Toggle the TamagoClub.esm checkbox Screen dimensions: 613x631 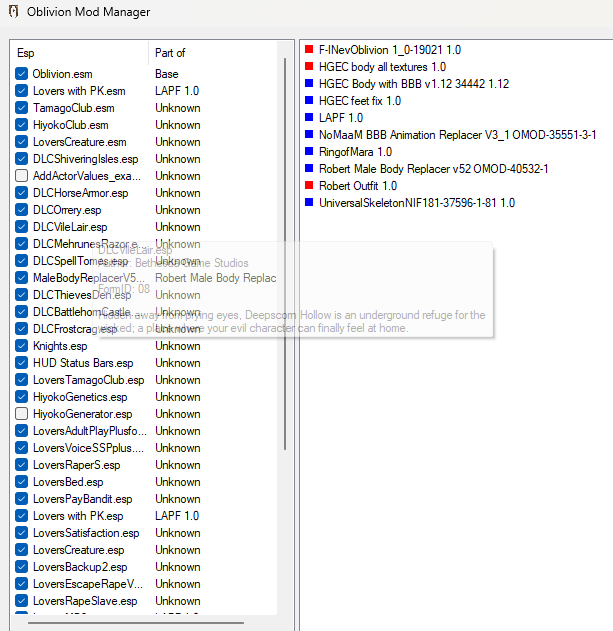coord(21,108)
